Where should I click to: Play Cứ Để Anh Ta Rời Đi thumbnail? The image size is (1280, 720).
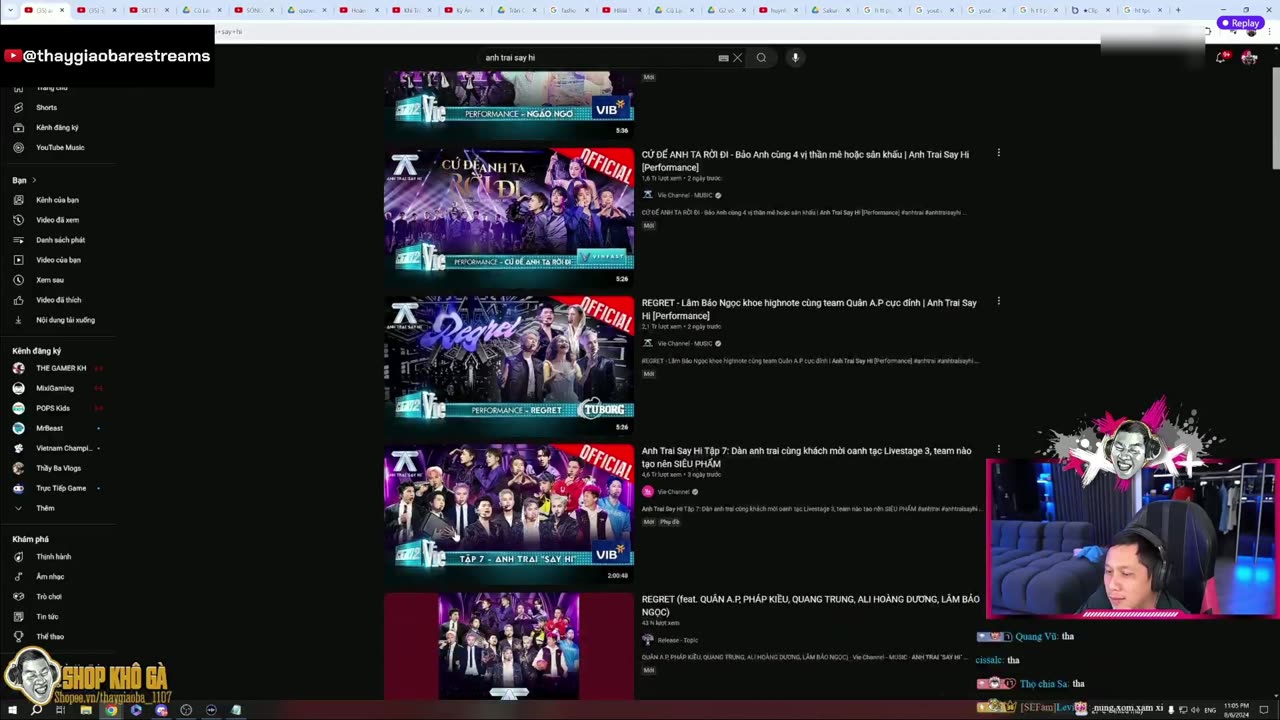pyautogui.click(x=509, y=217)
